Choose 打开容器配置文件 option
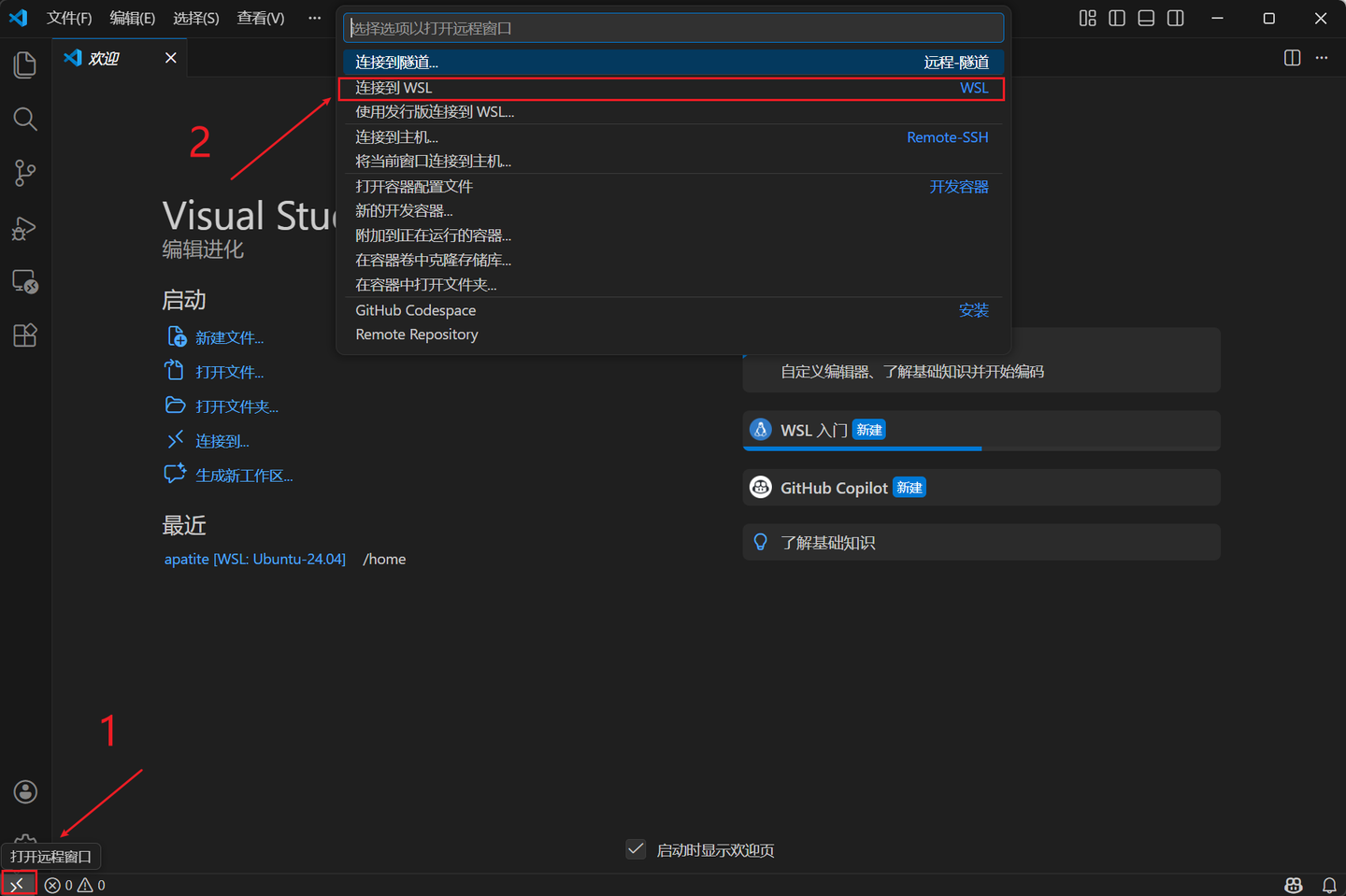 point(673,187)
